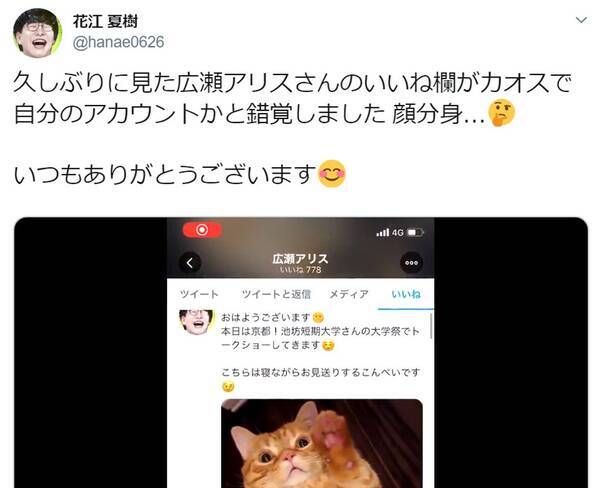Viewport: 600px width, 488px height.
Task: Tap the three-dots more icon
Action: [x=411, y=263]
